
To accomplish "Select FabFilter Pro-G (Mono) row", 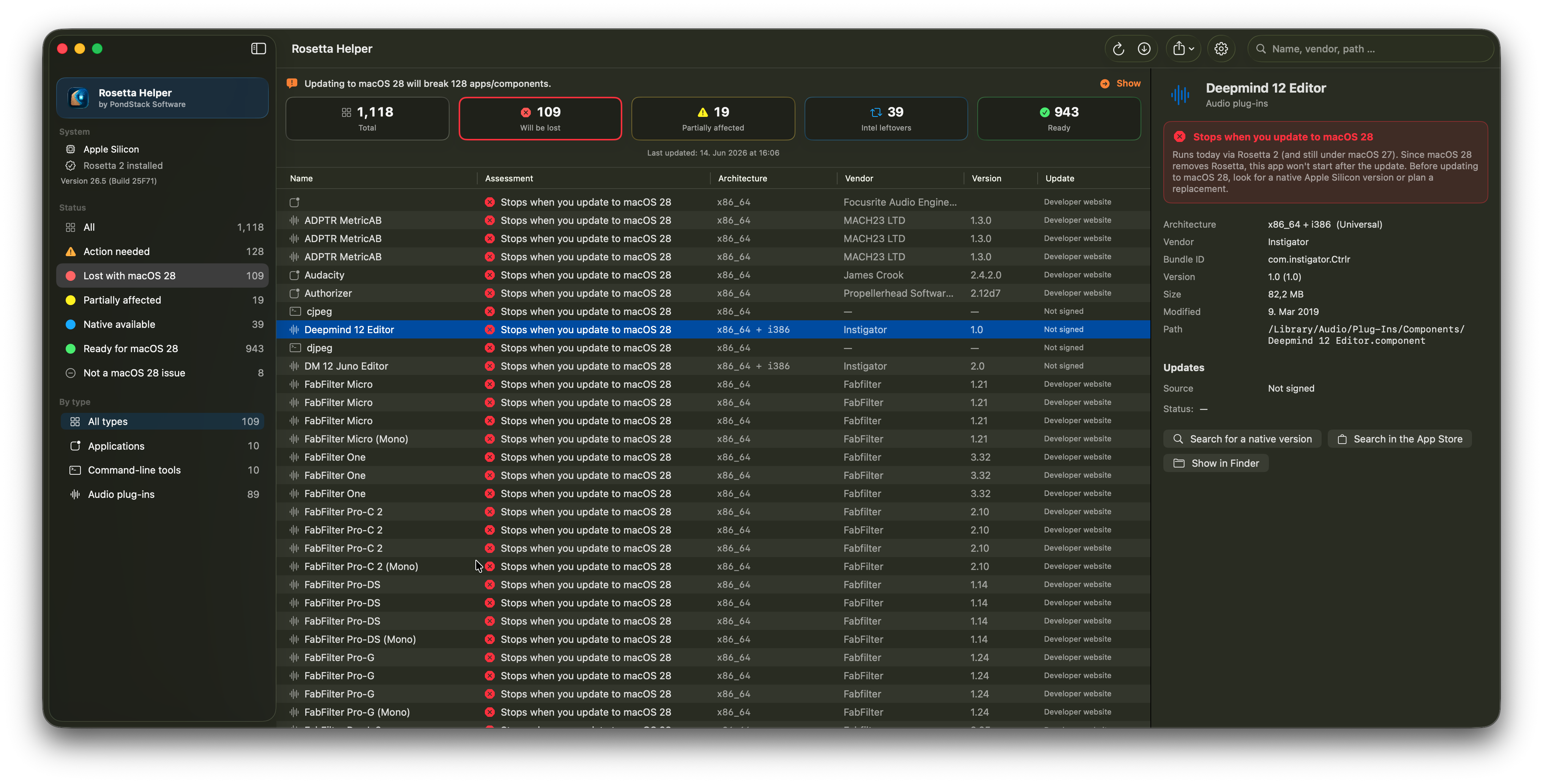I will pos(713,712).
